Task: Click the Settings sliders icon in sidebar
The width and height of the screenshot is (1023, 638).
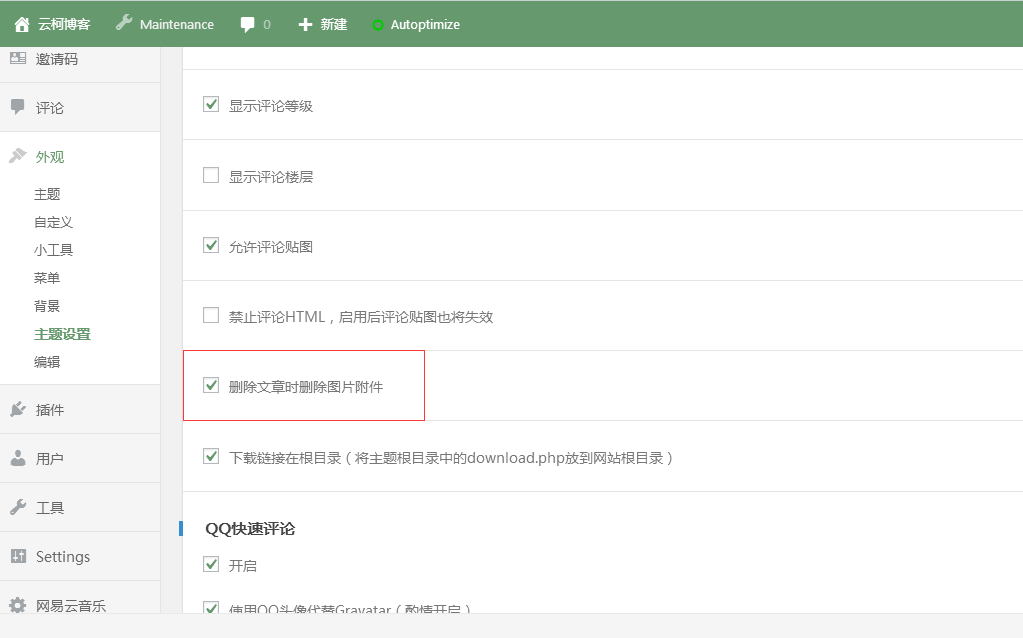Action: pyautogui.click(x=18, y=556)
